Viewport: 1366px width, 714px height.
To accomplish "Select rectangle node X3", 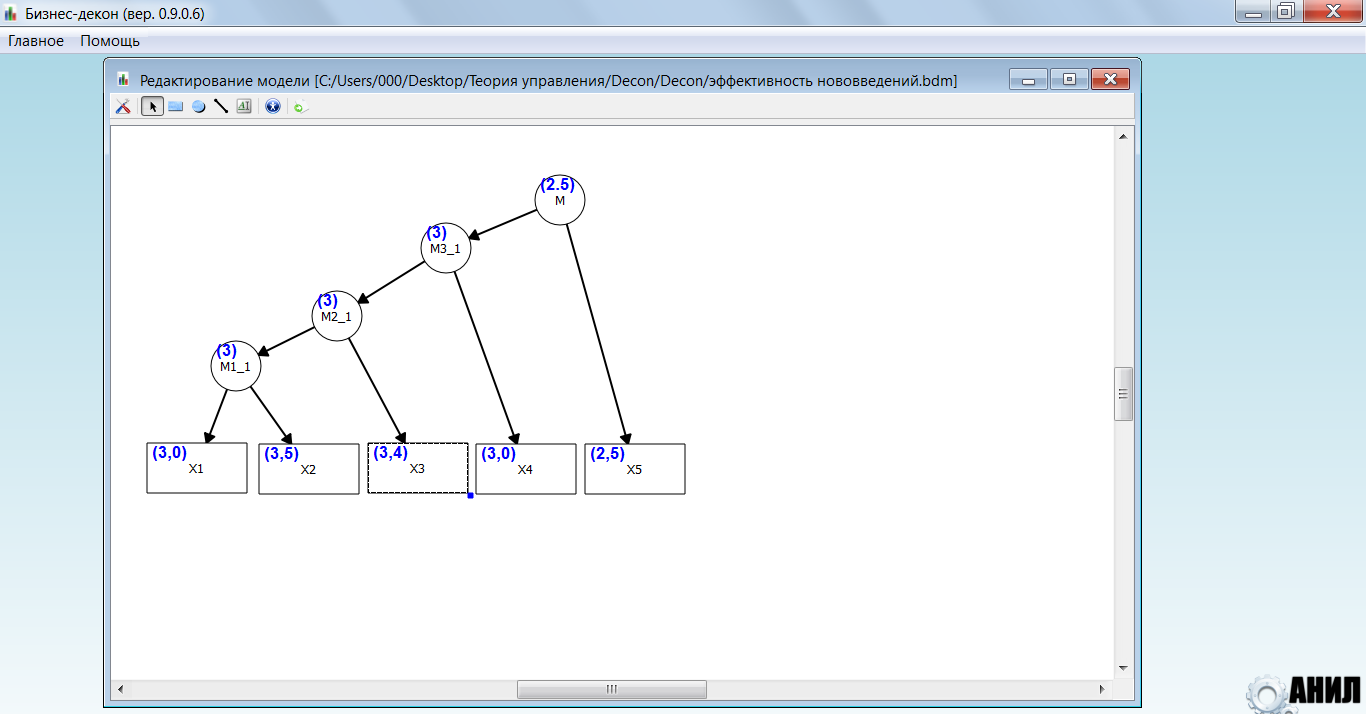I will coord(418,468).
